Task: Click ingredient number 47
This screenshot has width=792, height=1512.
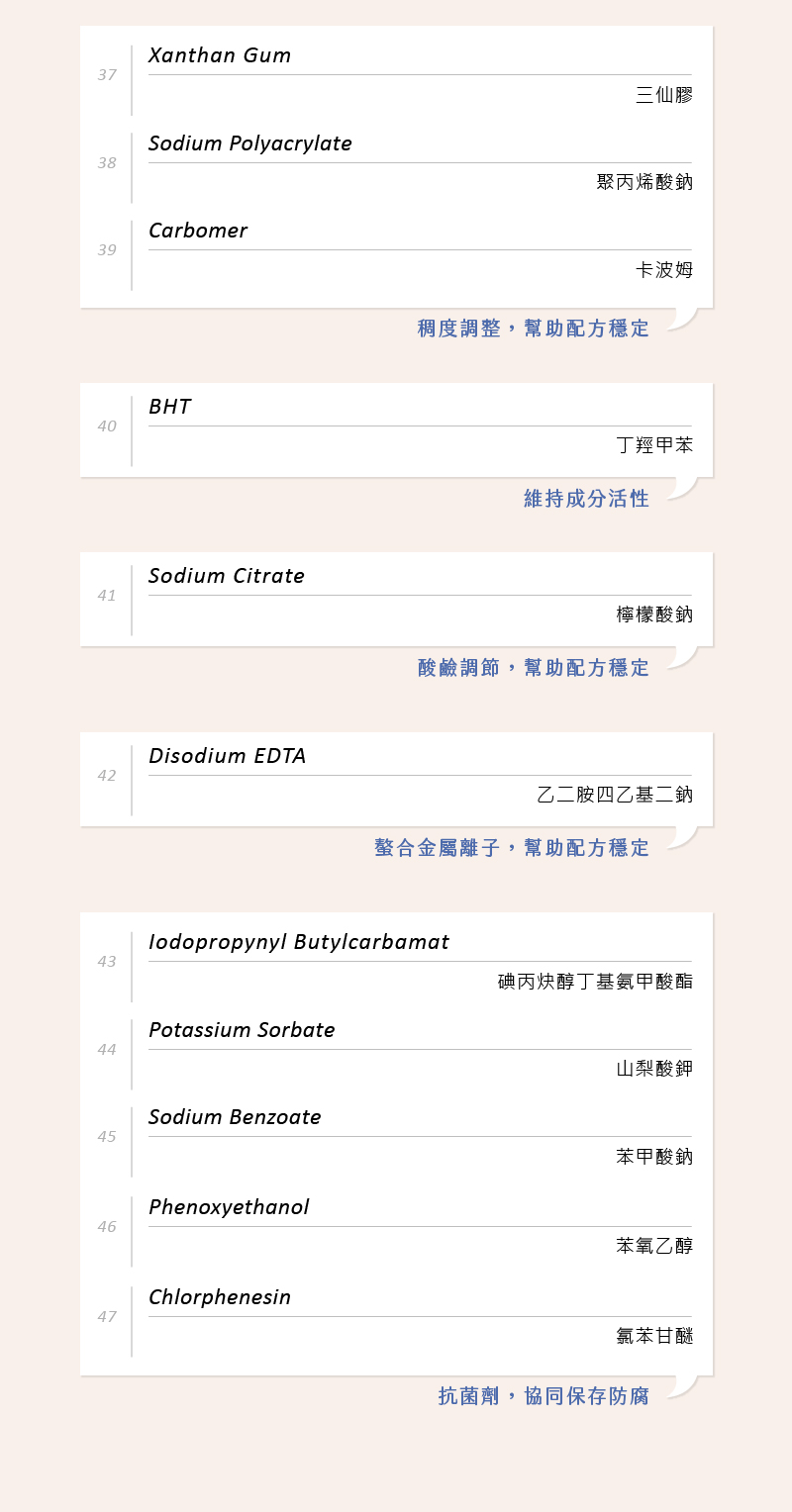Action: coord(107,1317)
